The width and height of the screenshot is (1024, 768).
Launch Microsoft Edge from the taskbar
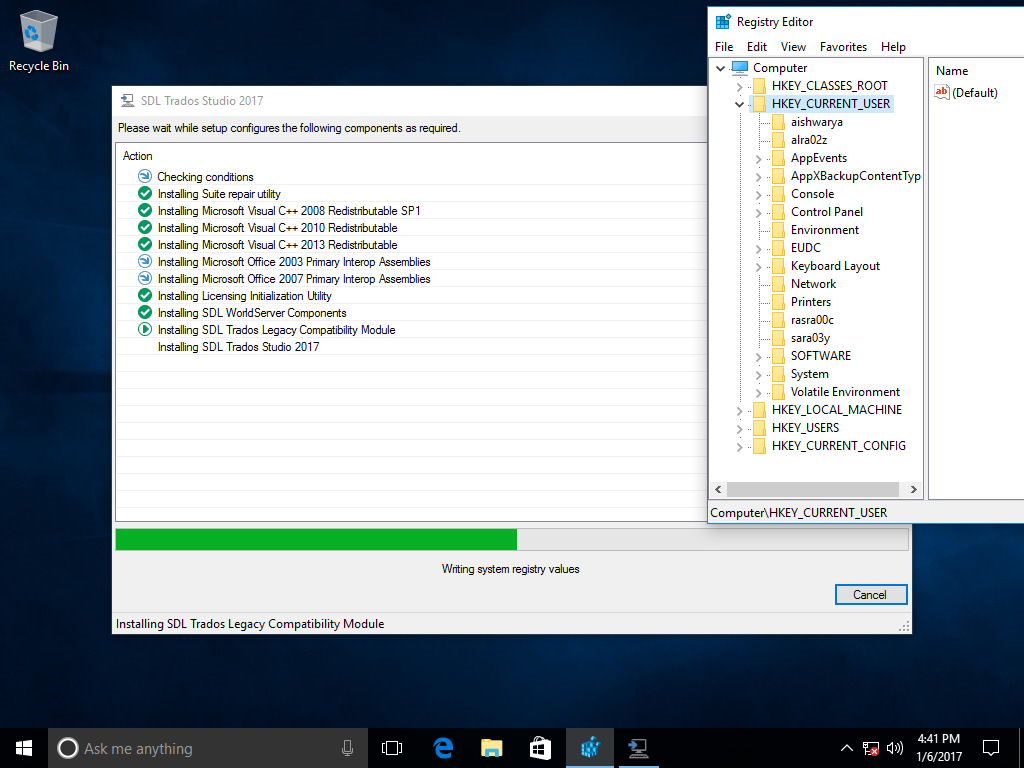click(x=443, y=748)
